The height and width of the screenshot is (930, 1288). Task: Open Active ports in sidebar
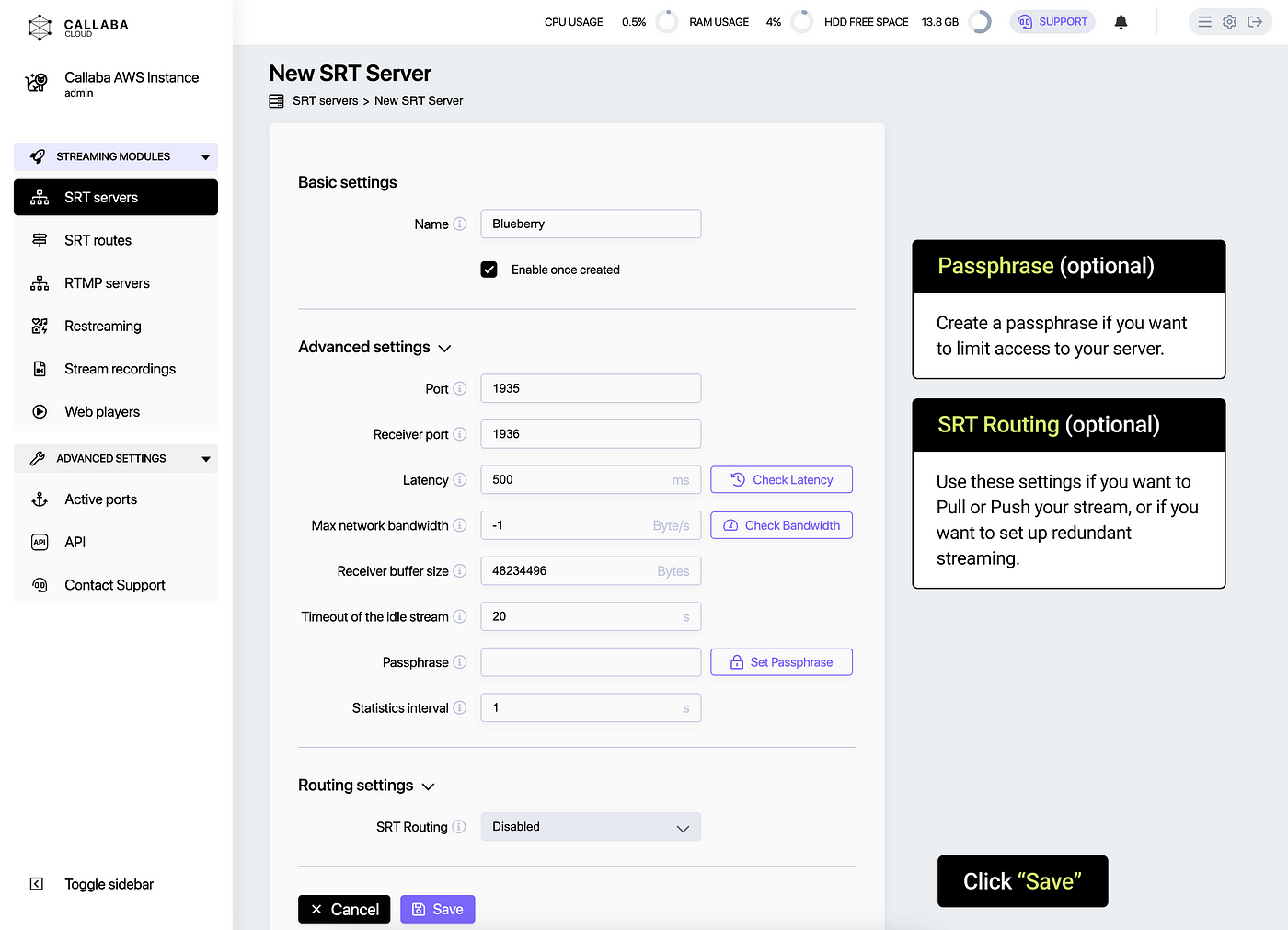coord(116,499)
